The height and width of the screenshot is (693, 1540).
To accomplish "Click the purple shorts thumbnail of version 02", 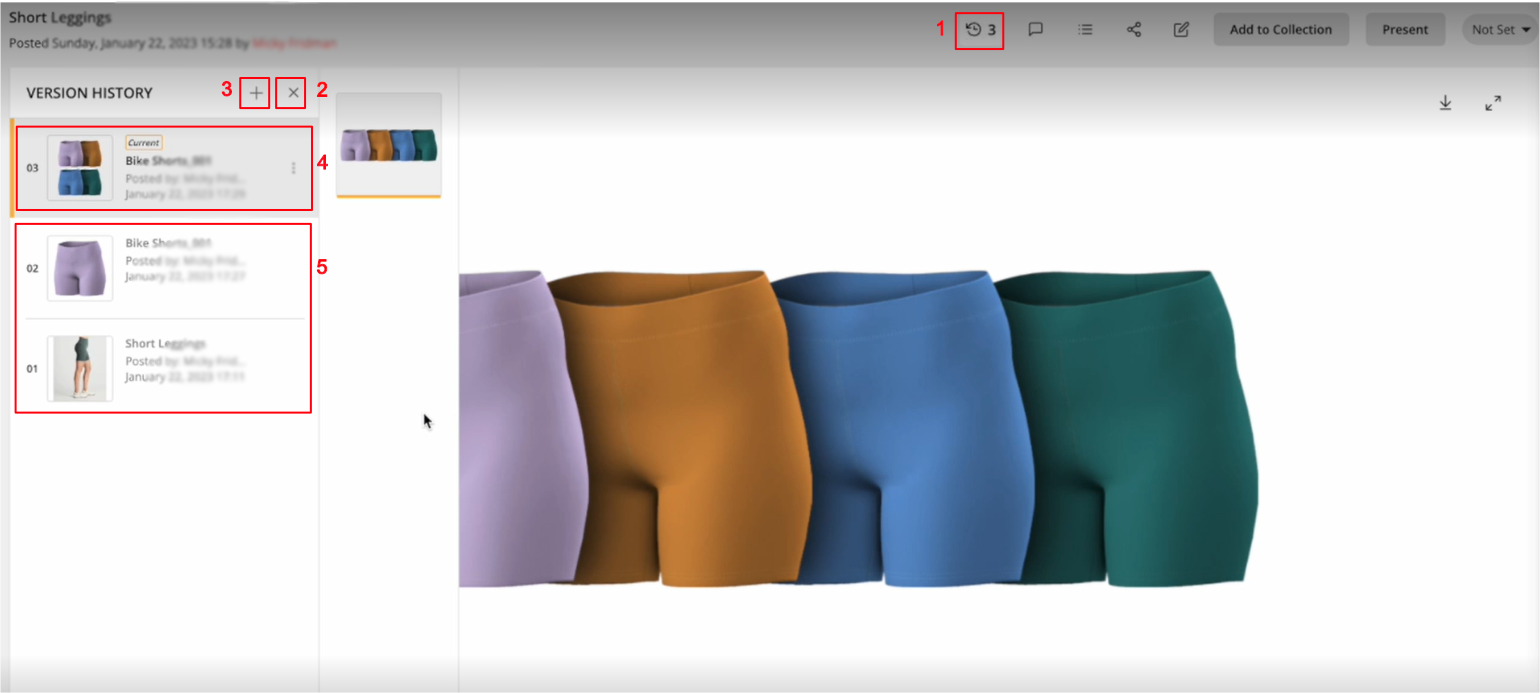I will pos(80,268).
